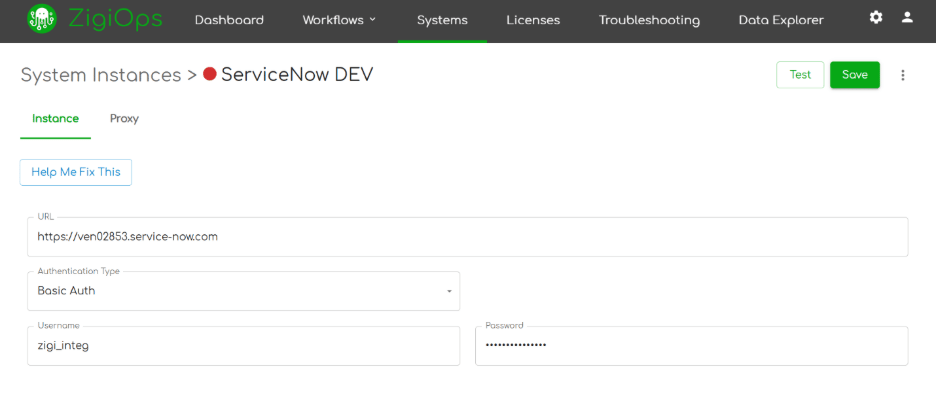Save the ServiceNow DEV instance
The width and height of the screenshot is (936, 396).
click(855, 75)
